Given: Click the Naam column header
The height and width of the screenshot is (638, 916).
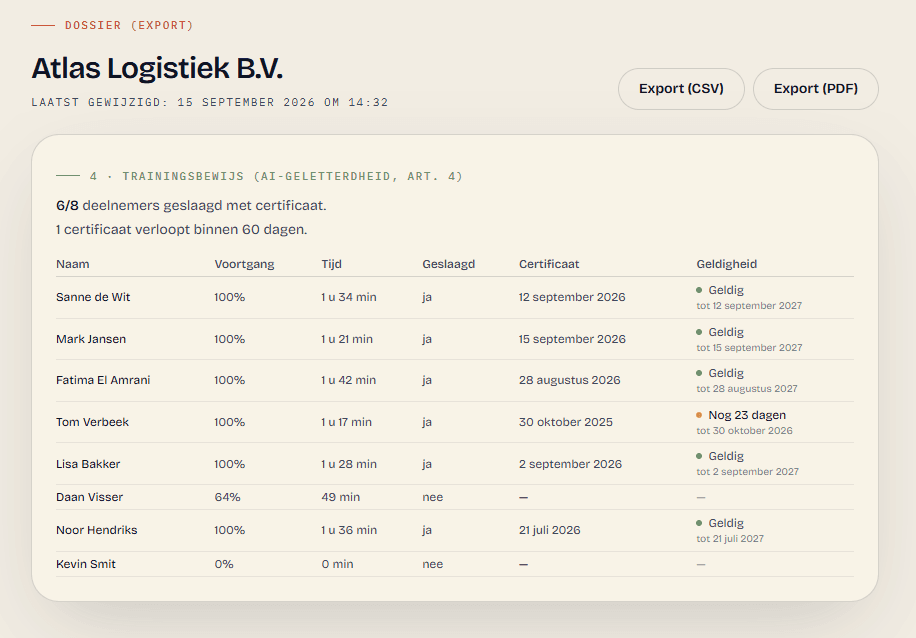Looking at the screenshot, I should click(72, 264).
